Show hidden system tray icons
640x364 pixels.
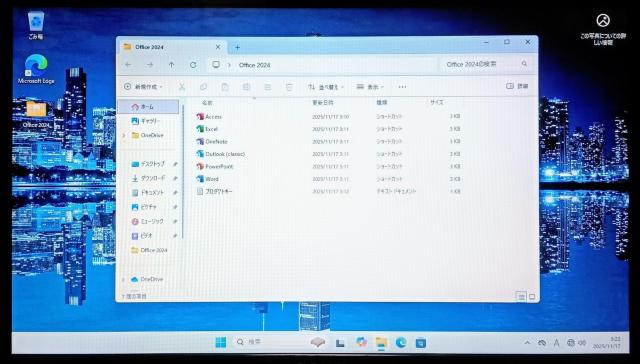(x=527, y=343)
